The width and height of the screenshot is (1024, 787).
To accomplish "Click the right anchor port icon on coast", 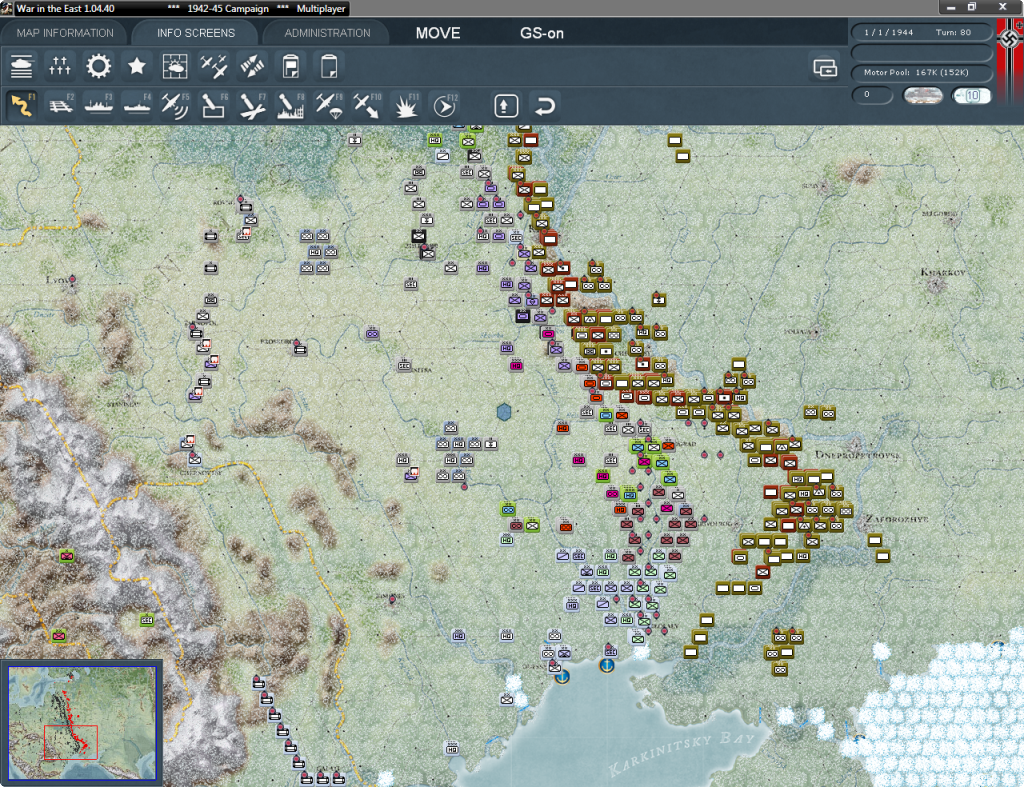I will (607, 666).
